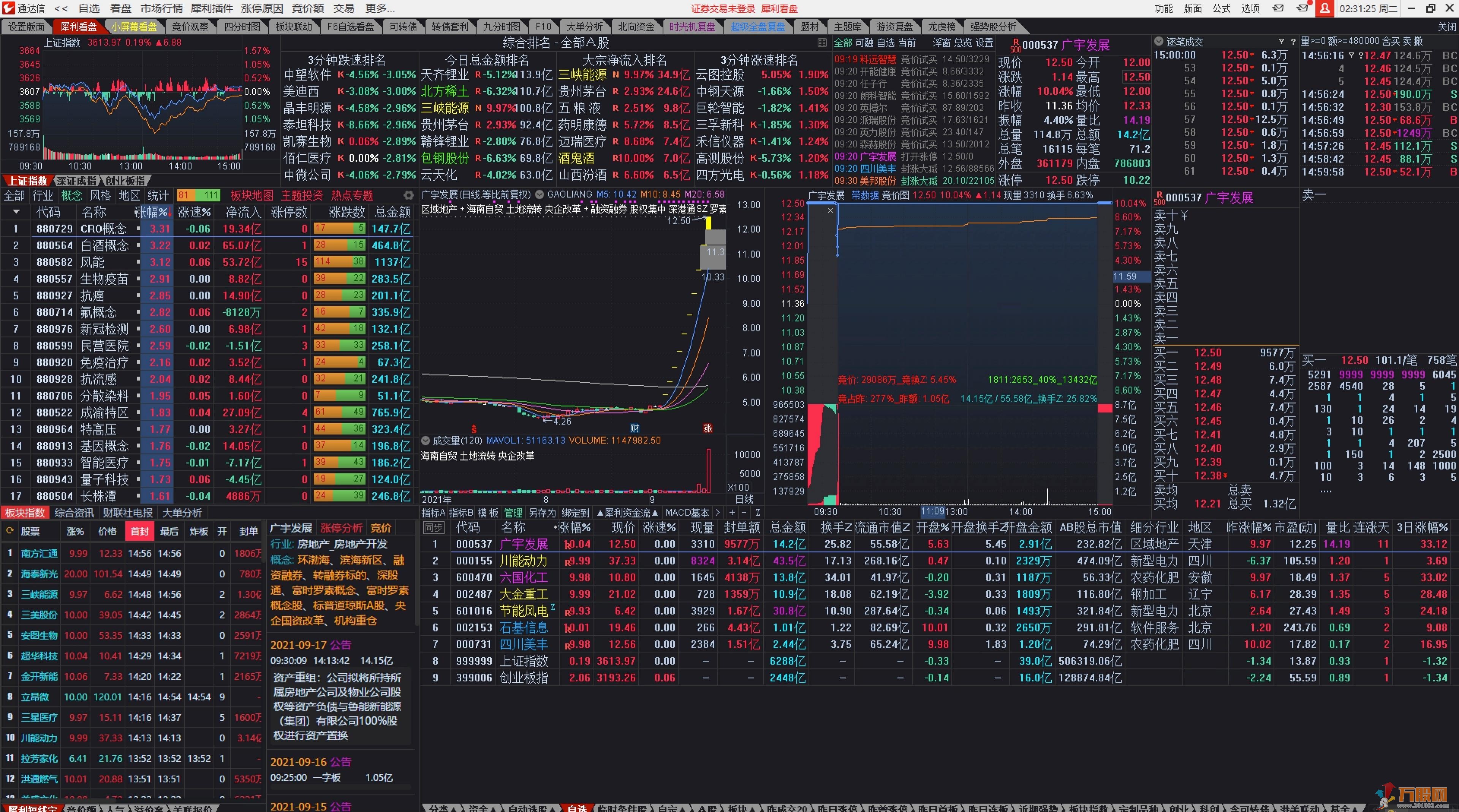
Task: Click the back/forward arrows icon next to the logo
Action: pos(61,8)
